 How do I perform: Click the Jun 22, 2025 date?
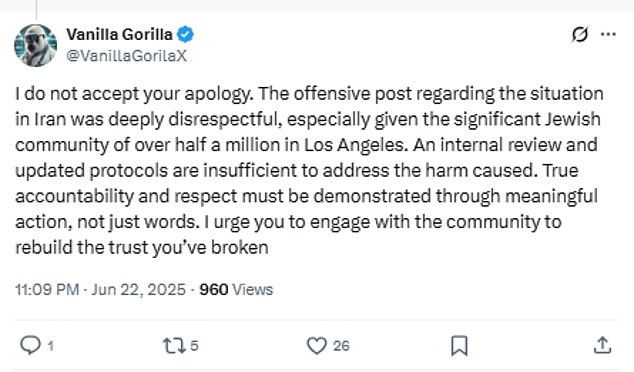(x=138, y=290)
